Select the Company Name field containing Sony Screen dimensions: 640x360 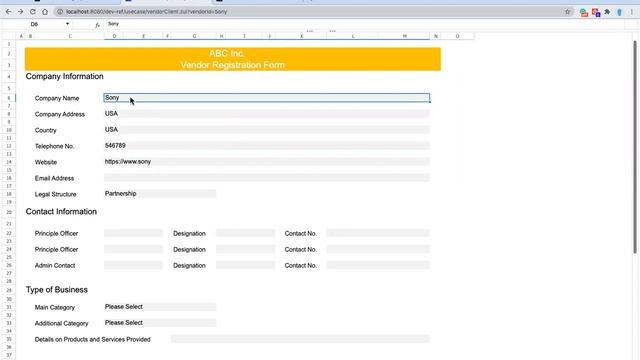[267, 98]
